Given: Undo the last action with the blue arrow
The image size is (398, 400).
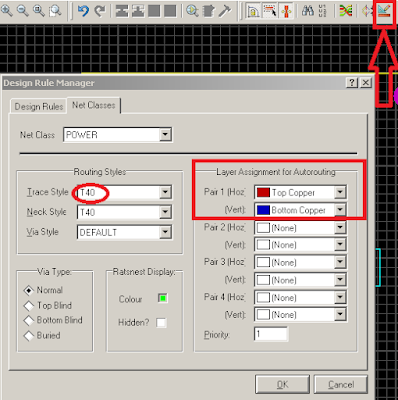Looking at the screenshot, I should [x=83, y=11].
